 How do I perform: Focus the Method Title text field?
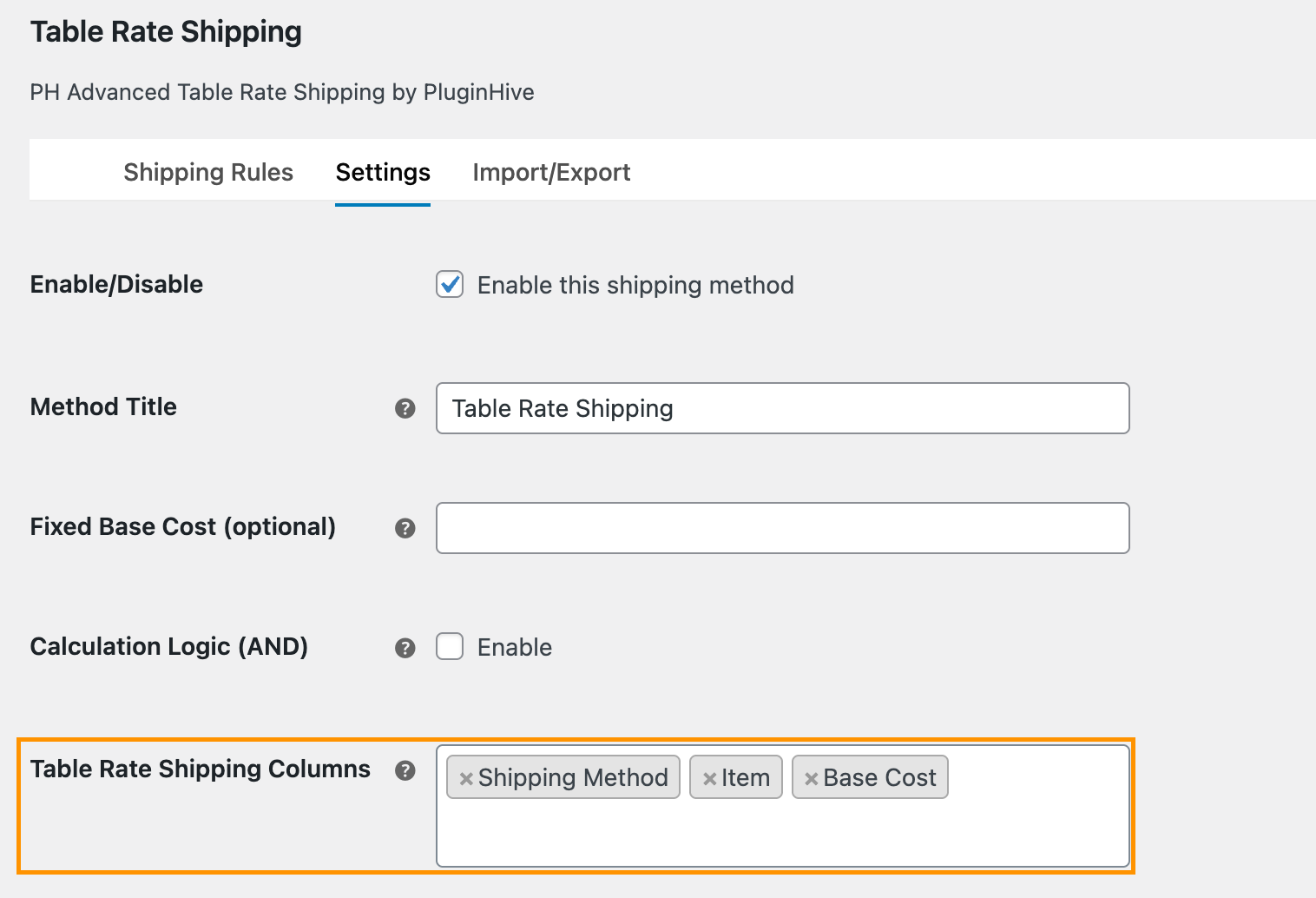(x=781, y=408)
